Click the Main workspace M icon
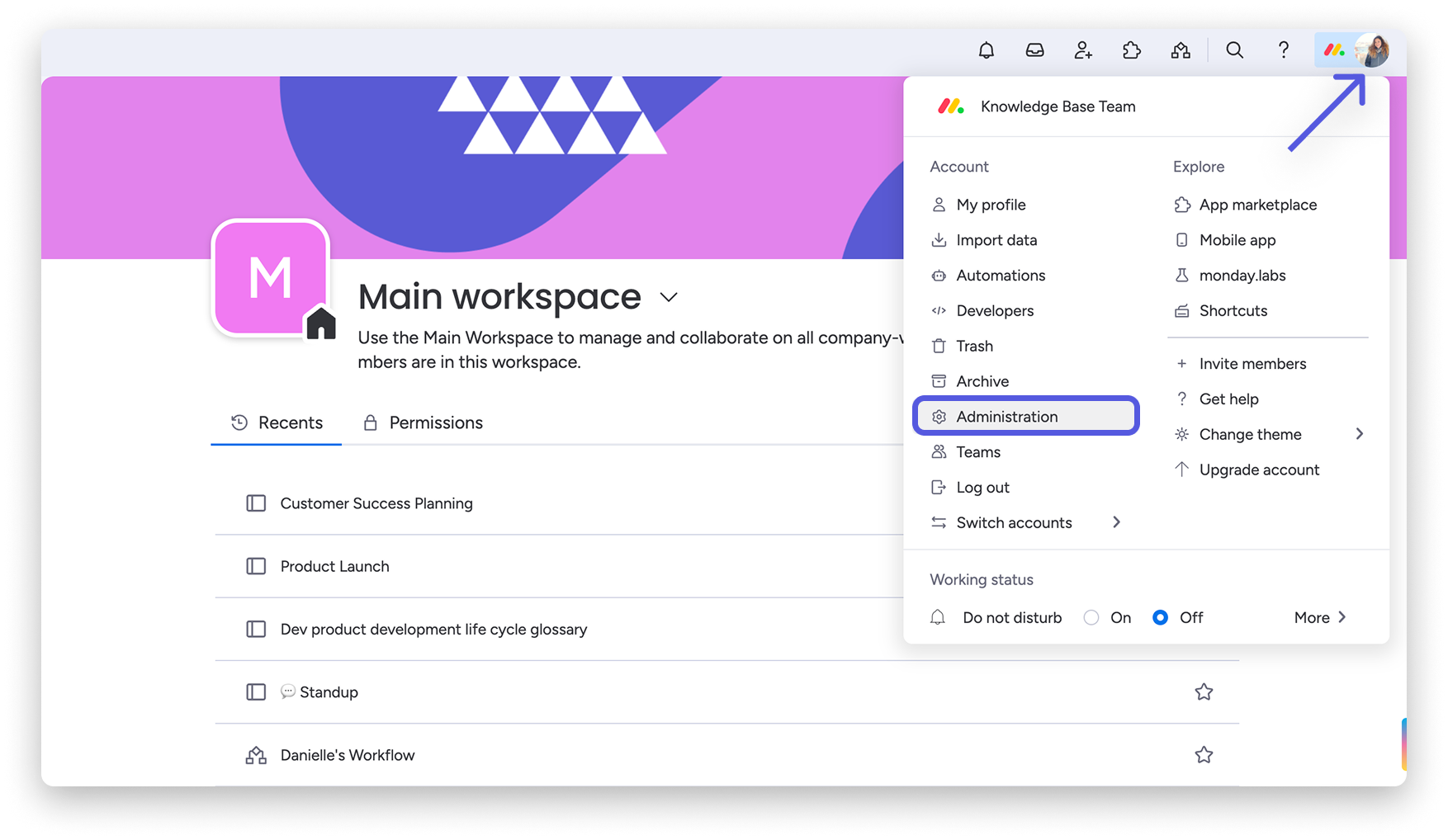This screenshot has width=1448, height=840. 271,278
